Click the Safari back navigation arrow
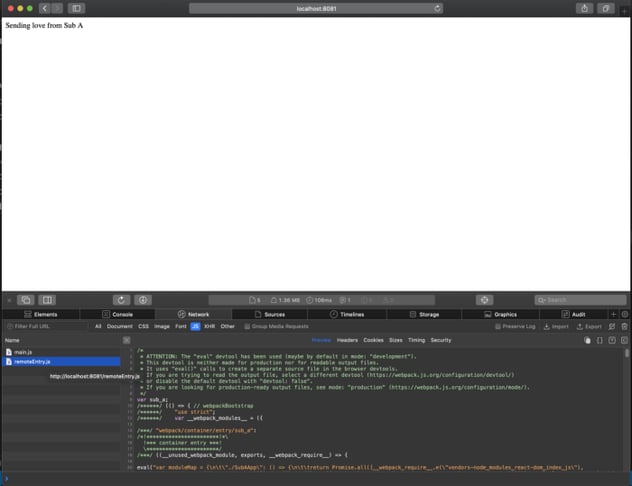Image resolution: width=632 pixels, height=486 pixels. [45, 8]
